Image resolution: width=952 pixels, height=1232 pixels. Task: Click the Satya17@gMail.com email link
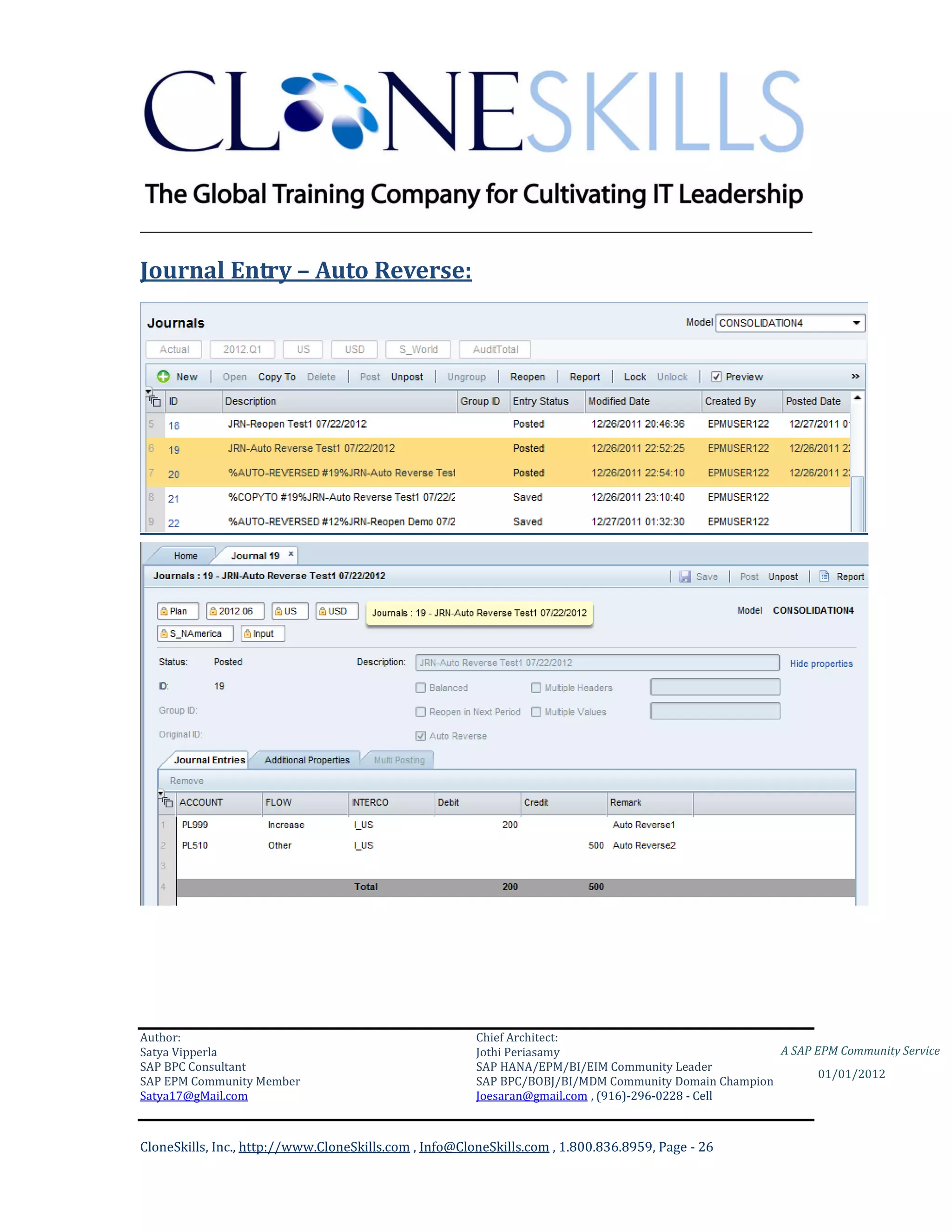click(193, 1095)
